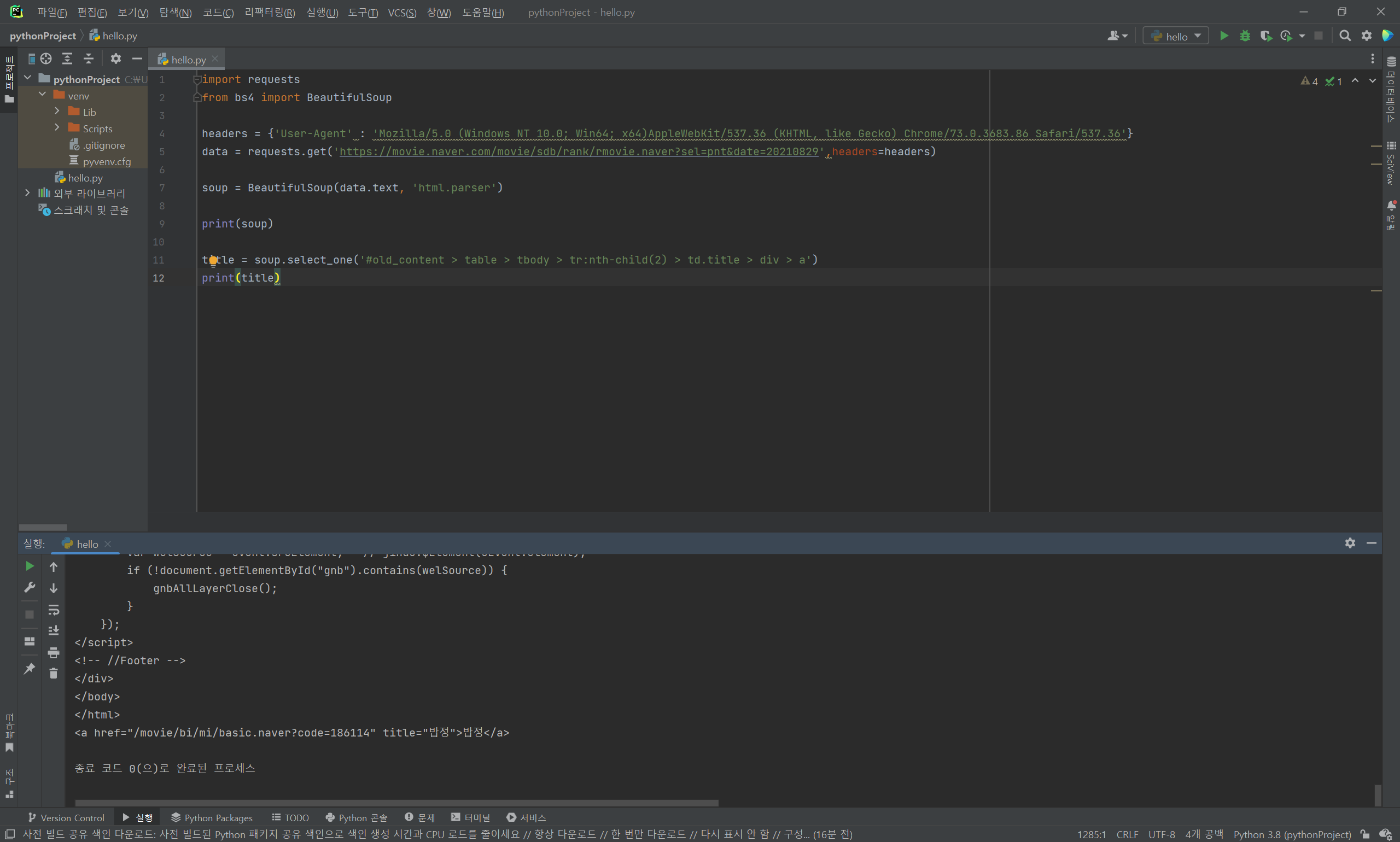Screen dimensions: 1400x842
Task: Expand the Scripts folder
Action: tap(57, 127)
